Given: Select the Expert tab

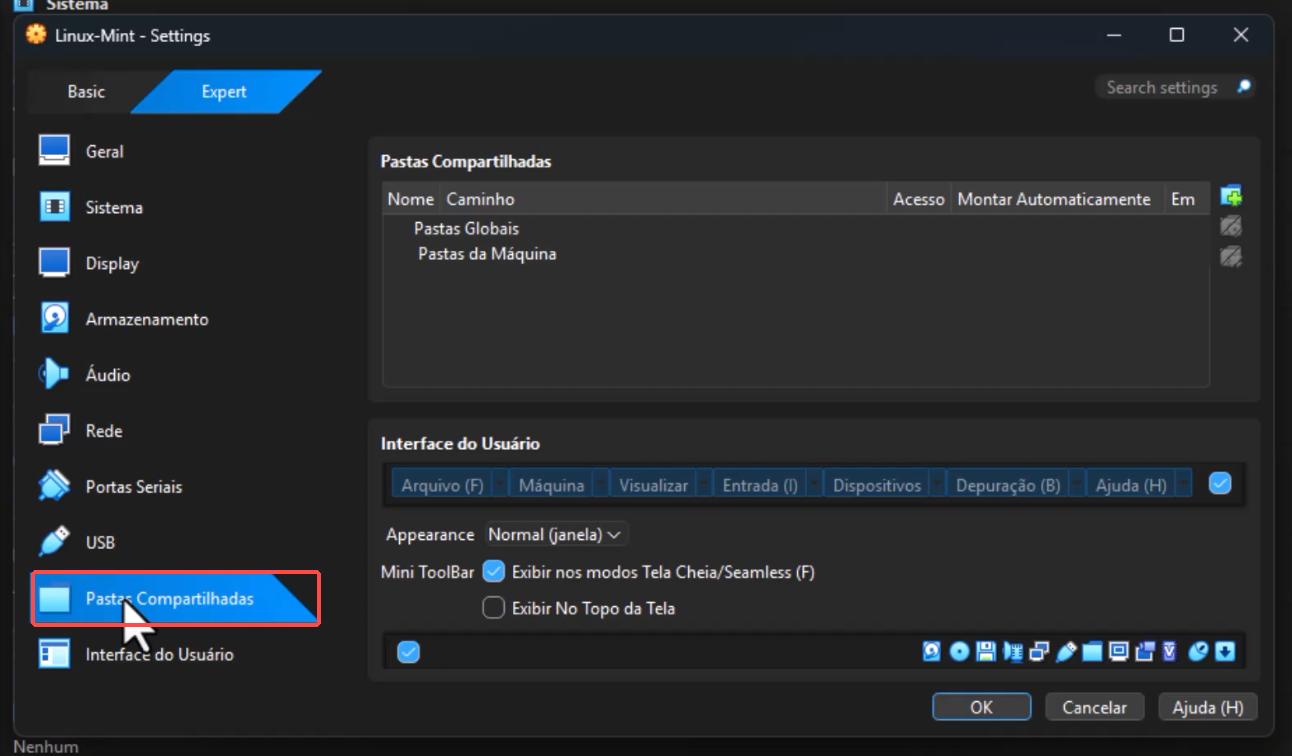Looking at the screenshot, I should click(224, 92).
